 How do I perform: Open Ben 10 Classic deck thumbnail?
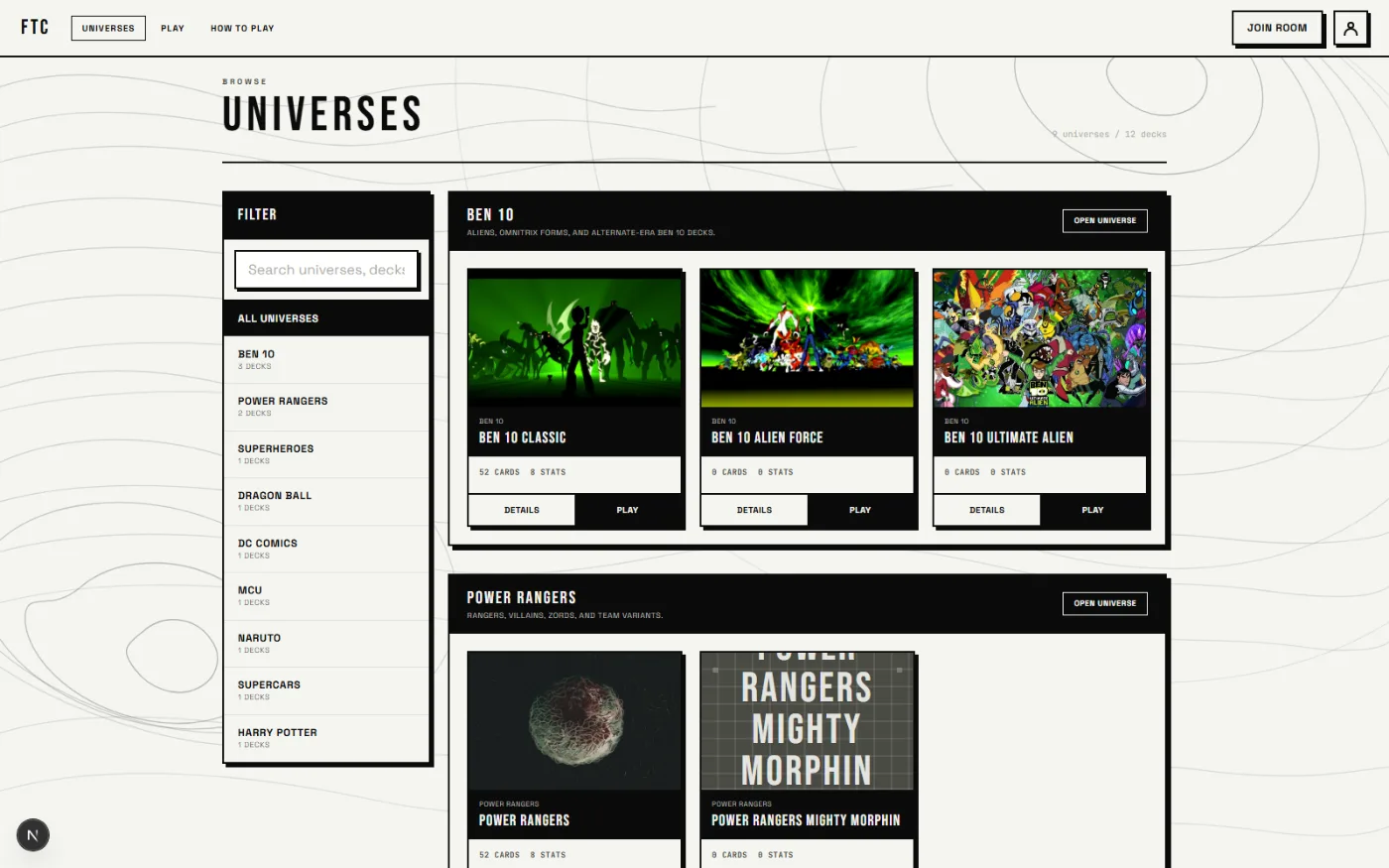click(x=574, y=337)
